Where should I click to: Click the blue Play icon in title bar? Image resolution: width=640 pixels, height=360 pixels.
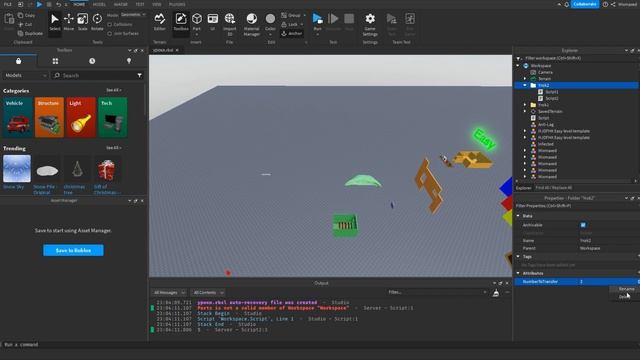39,4
